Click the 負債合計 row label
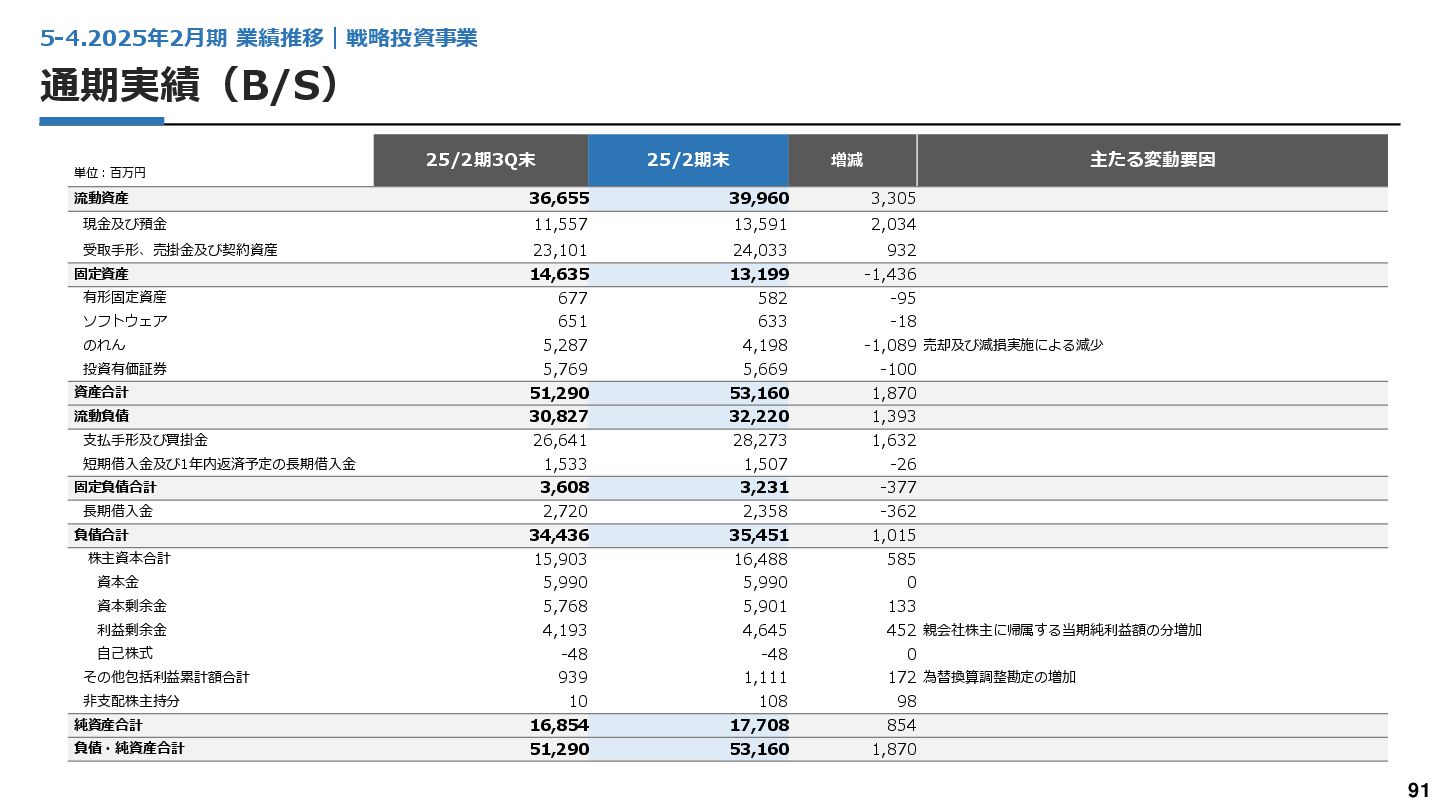Image resolution: width=1440 pixels, height=810 pixels. tap(101, 536)
